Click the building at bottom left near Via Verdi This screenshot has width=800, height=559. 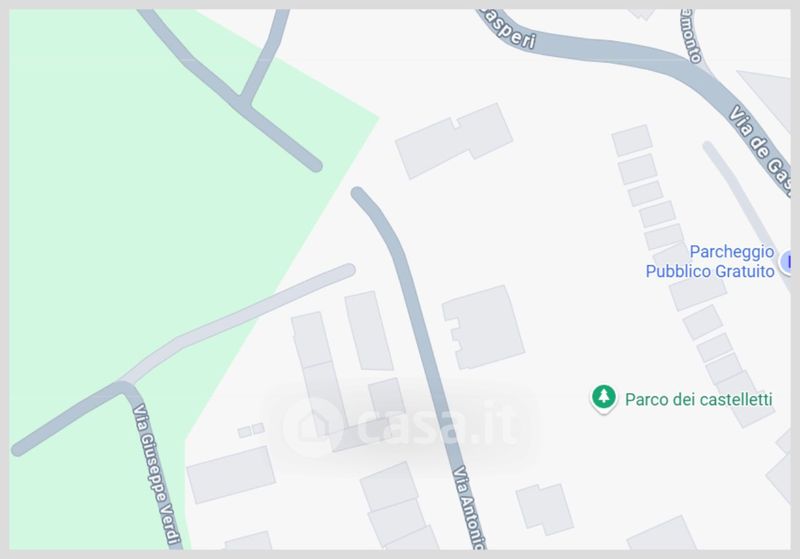coord(231,474)
